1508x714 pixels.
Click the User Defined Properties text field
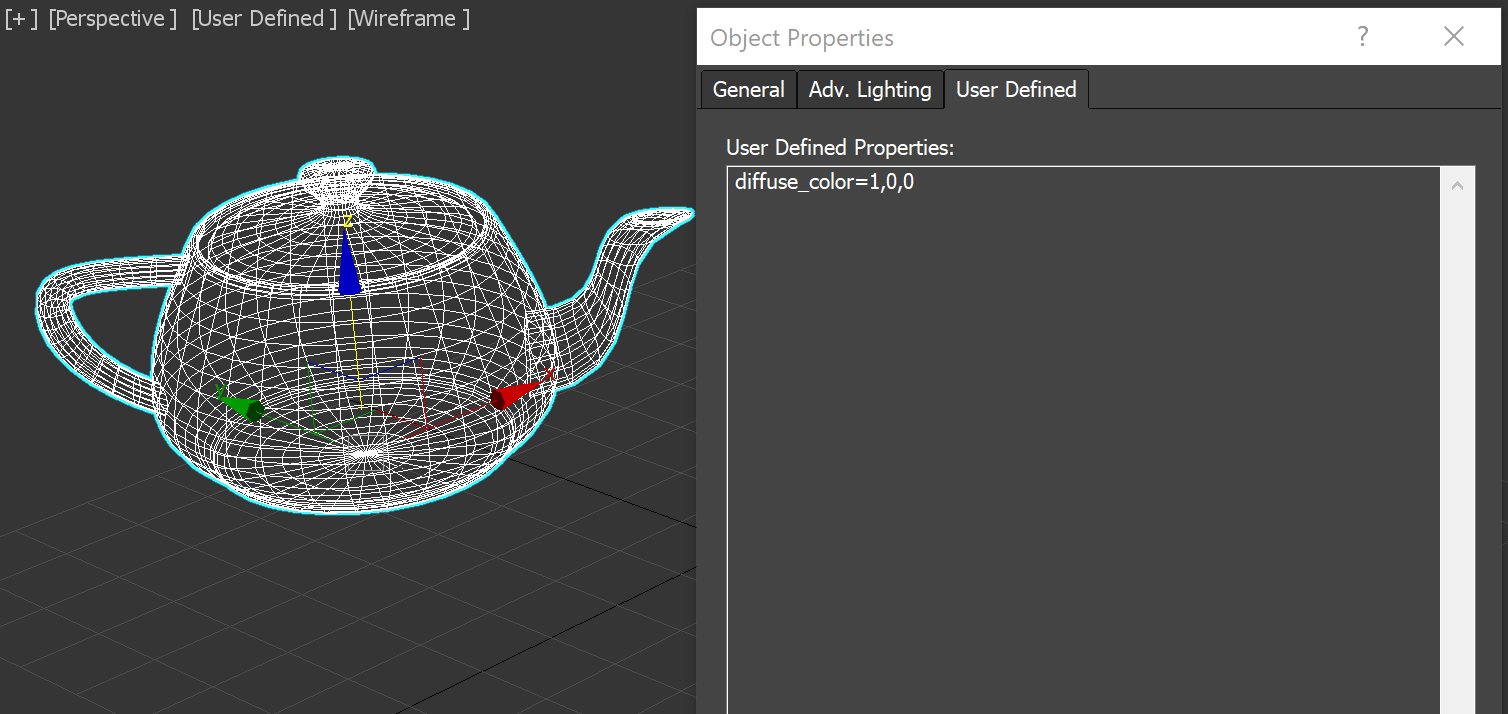click(x=1080, y=400)
